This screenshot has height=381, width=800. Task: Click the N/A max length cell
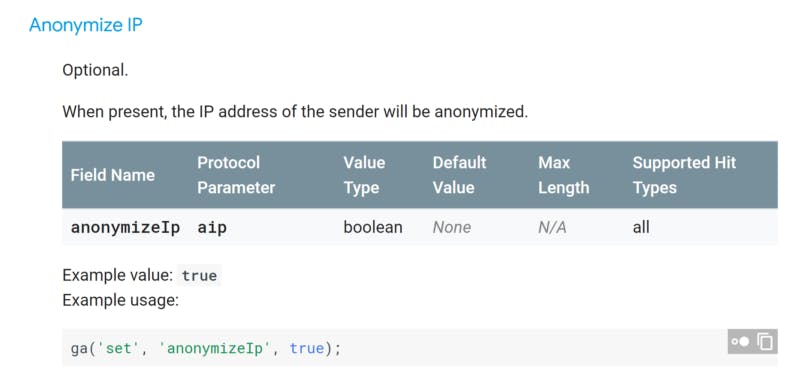(x=552, y=227)
